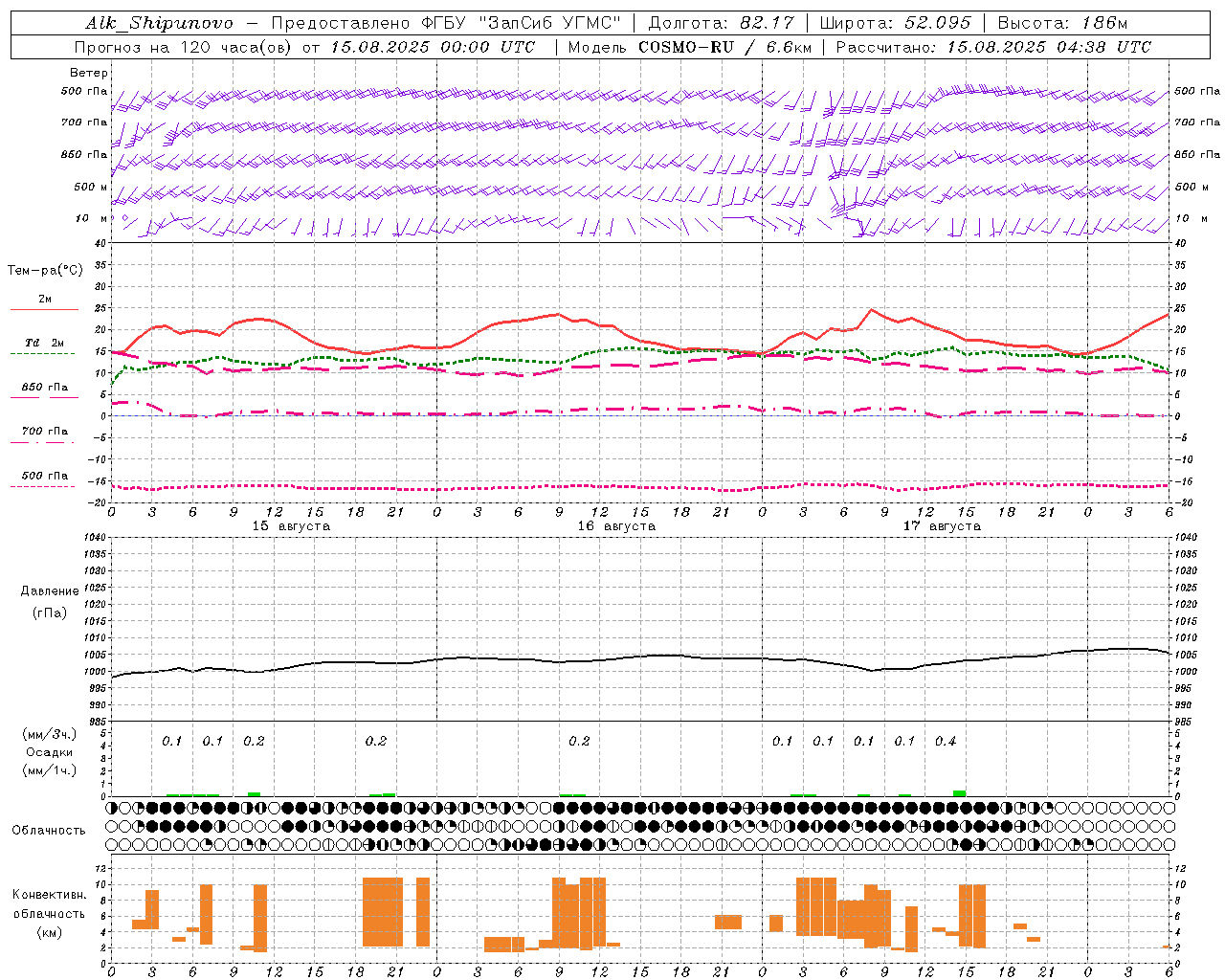
Task: Click the Широта: 52.095 value
Action: click(x=895, y=23)
